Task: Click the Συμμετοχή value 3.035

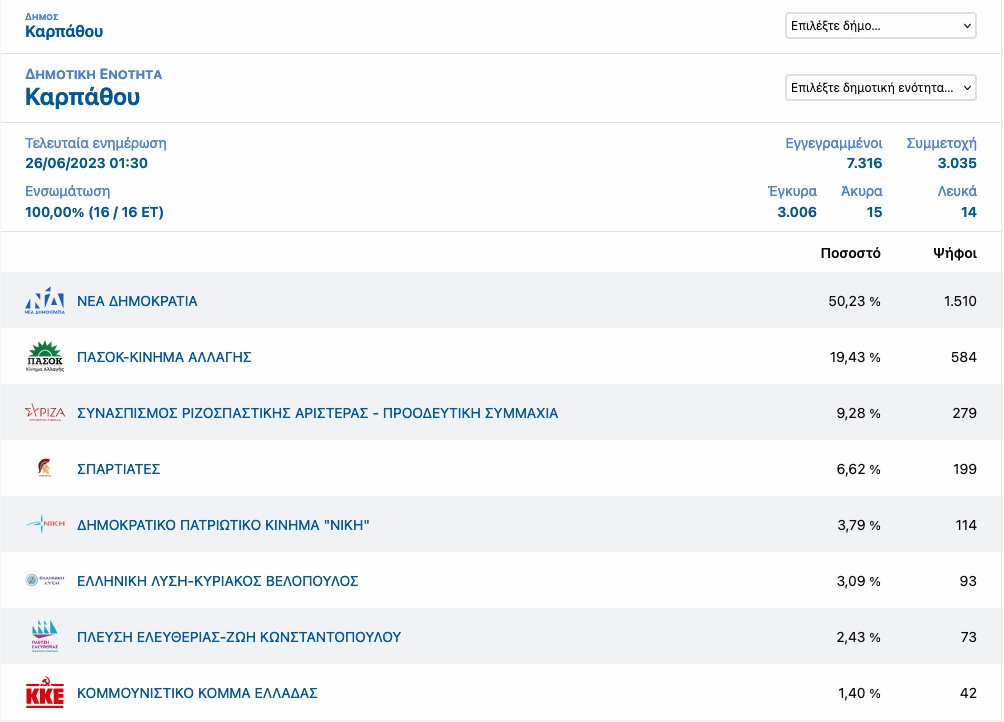Action: coord(957,163)
